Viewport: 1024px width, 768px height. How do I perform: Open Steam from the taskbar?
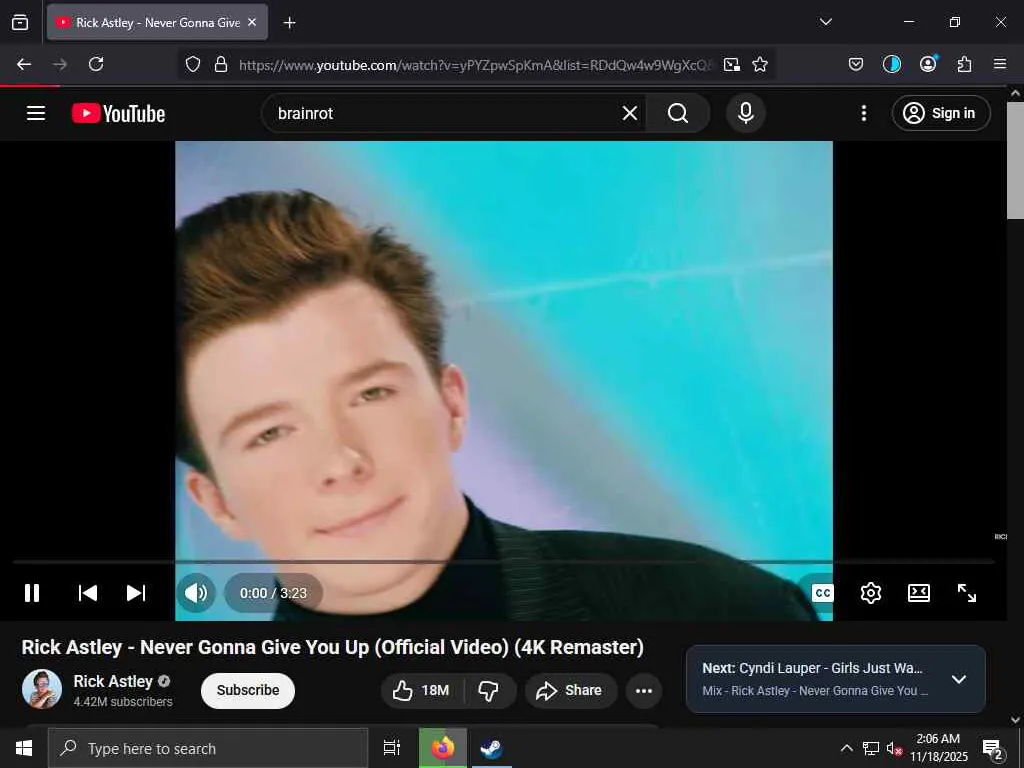(x=491, y=748)
